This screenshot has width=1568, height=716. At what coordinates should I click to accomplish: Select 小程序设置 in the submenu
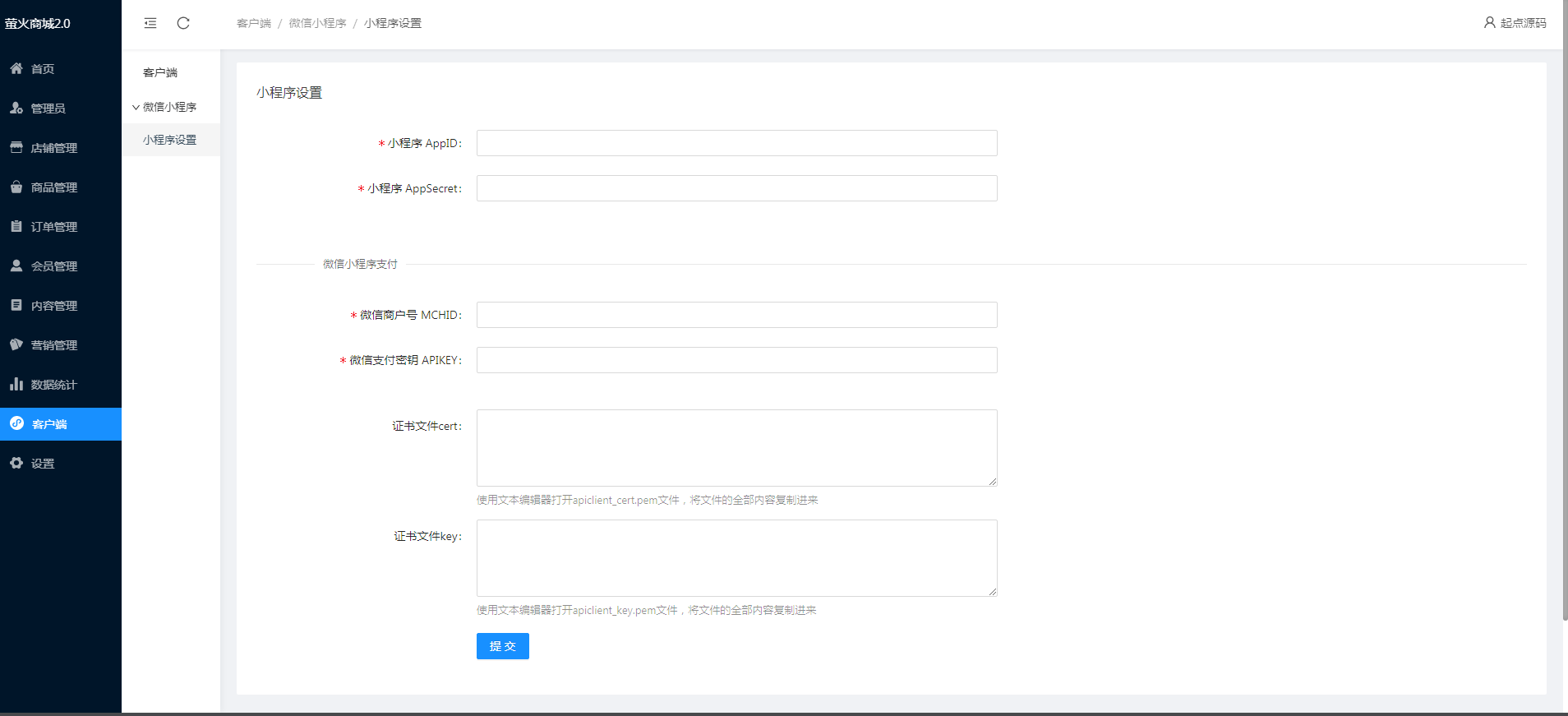tap(169, 140)
